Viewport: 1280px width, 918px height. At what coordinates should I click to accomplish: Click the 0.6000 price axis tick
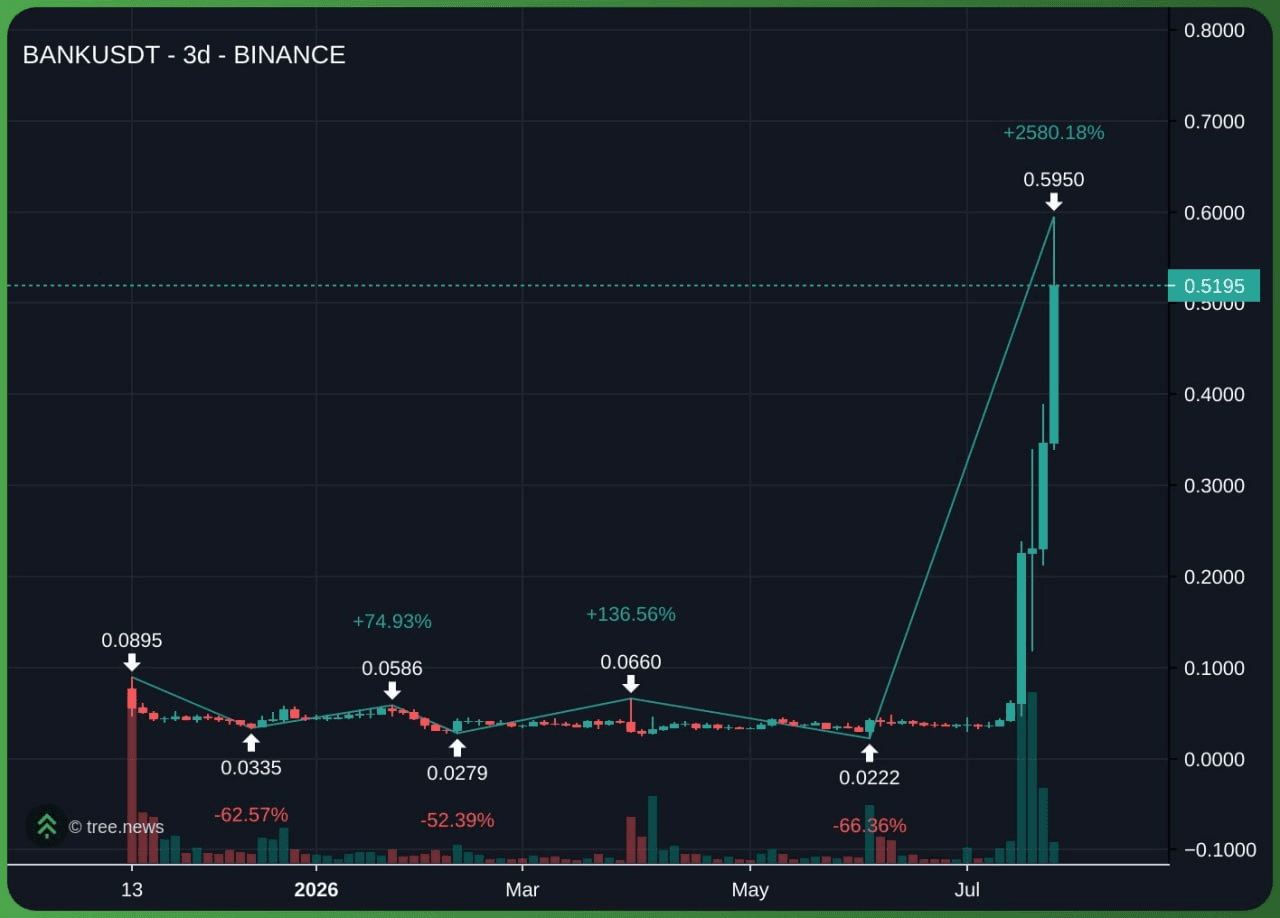tap(1214, 213)
